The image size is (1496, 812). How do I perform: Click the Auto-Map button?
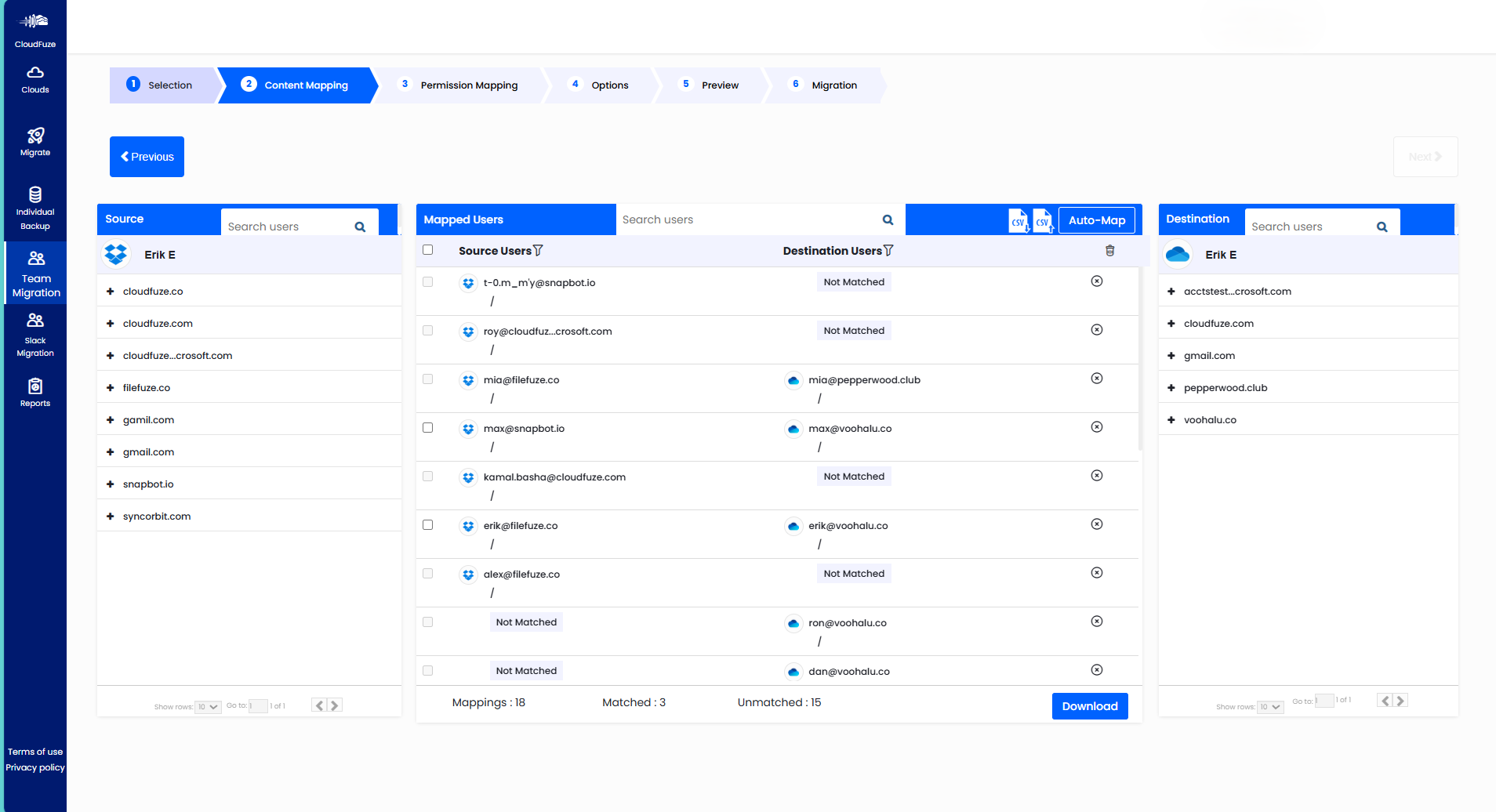1097,220
